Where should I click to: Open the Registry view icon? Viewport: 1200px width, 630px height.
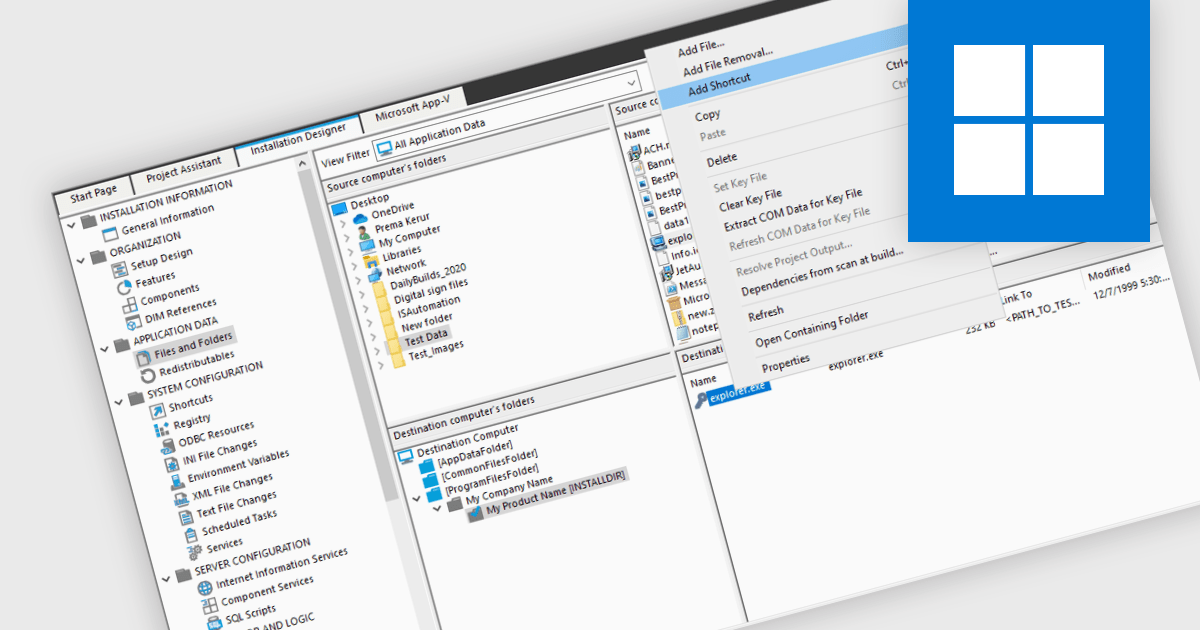coord(161,429)
